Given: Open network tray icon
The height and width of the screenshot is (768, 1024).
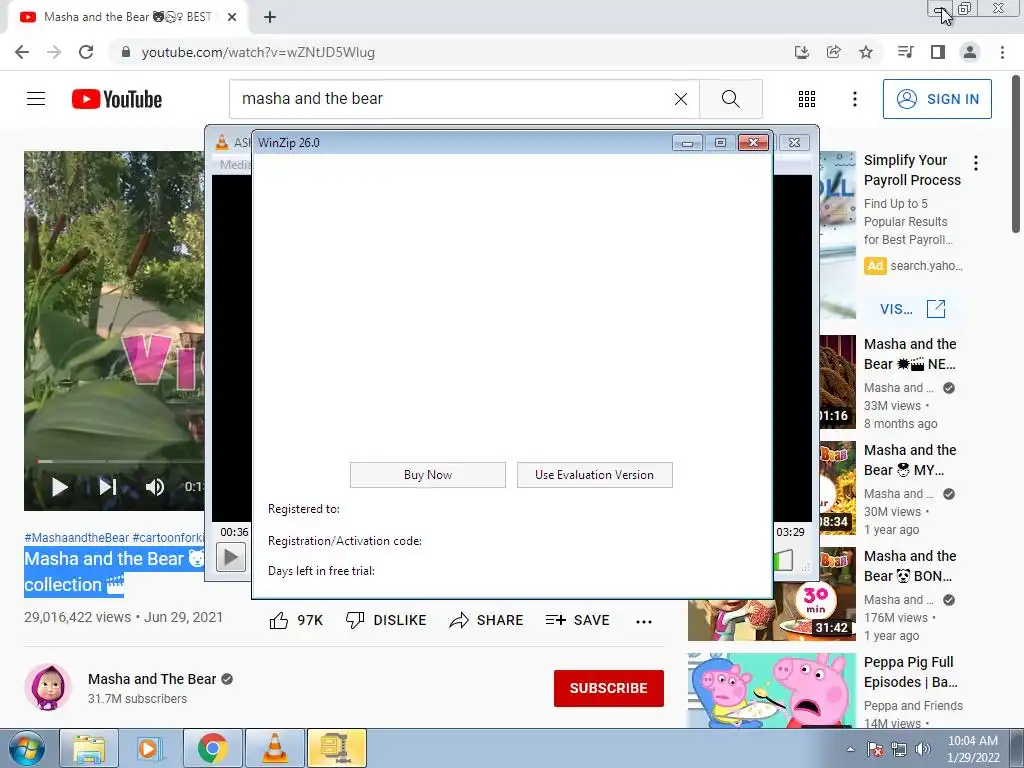Looking at the screenshot, I should pos(899,749).
